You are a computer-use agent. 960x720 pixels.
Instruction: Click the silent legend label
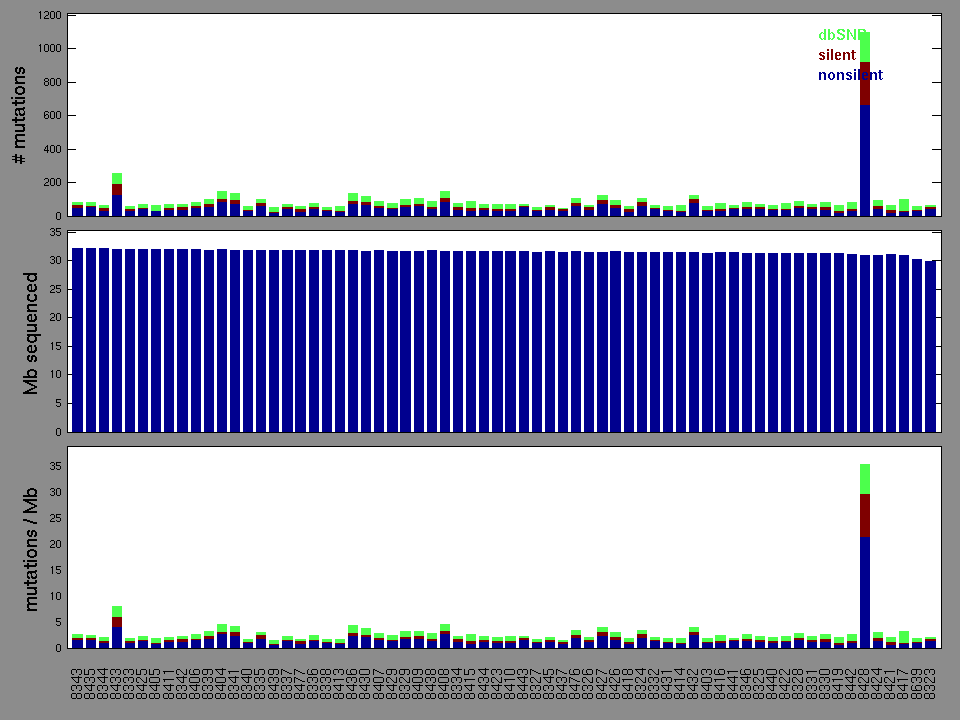836,55
